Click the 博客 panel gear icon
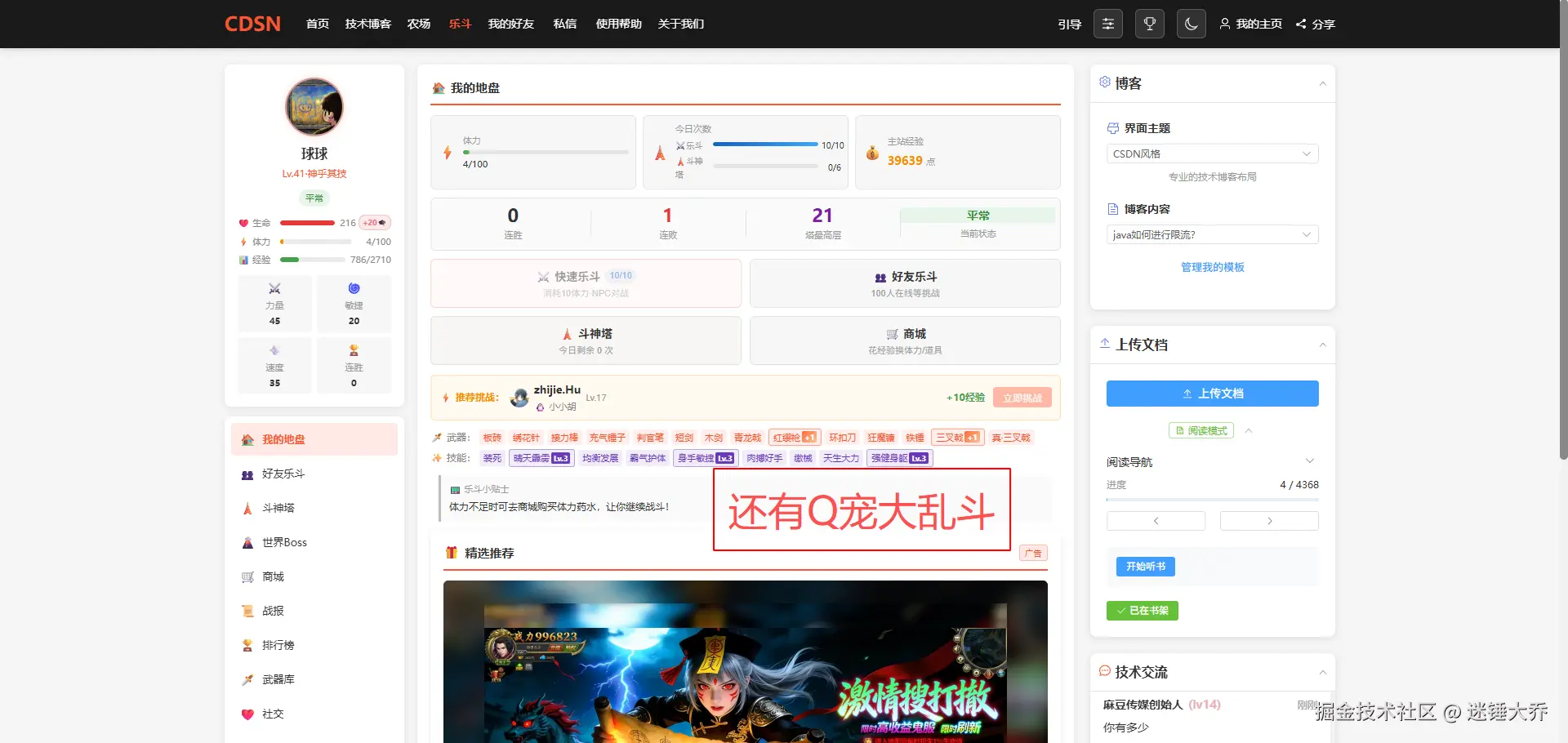1568x743 pixels. [1105, 82]
